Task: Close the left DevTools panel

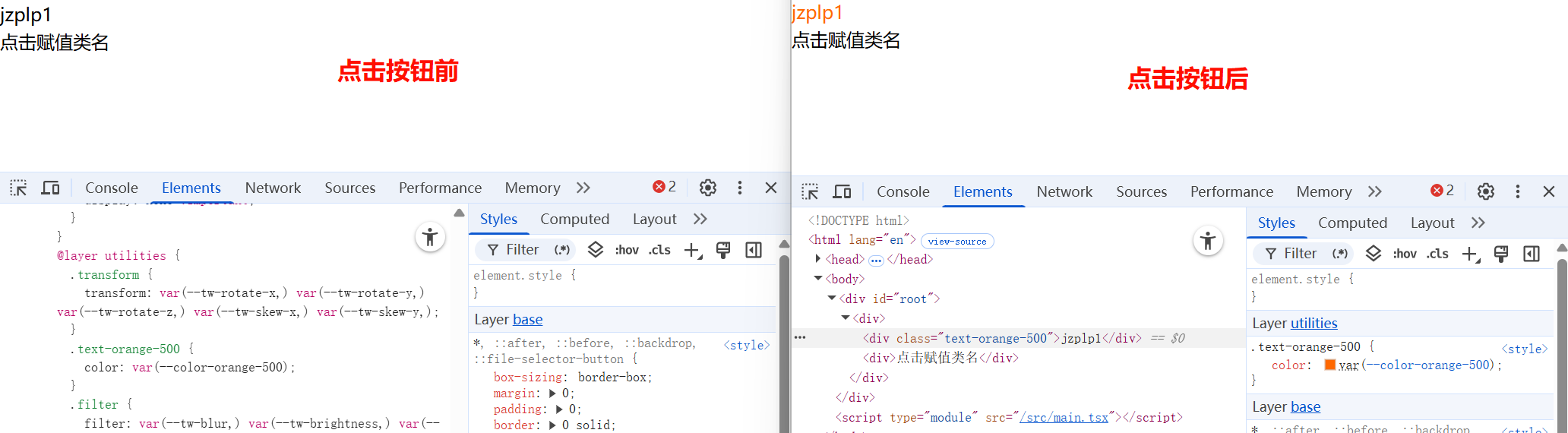Action: point(771,188)
